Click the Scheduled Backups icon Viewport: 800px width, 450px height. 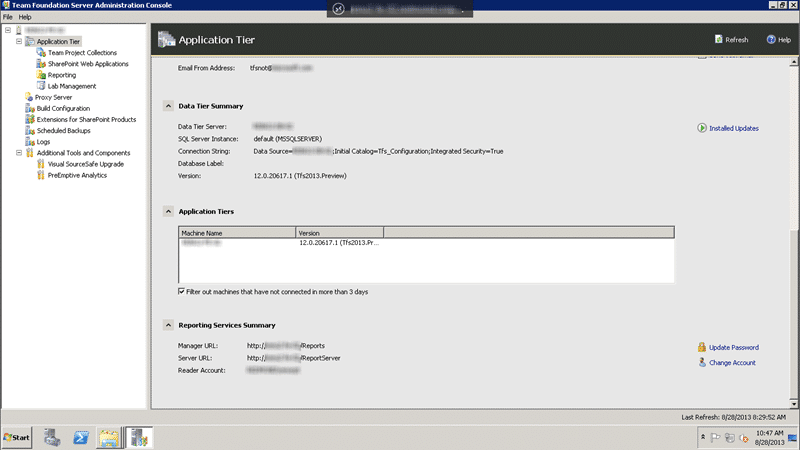click(30, 131)
